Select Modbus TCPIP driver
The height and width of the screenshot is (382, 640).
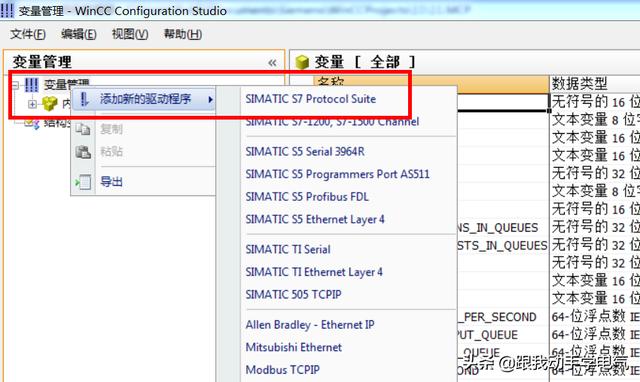(x=282, y=370)
